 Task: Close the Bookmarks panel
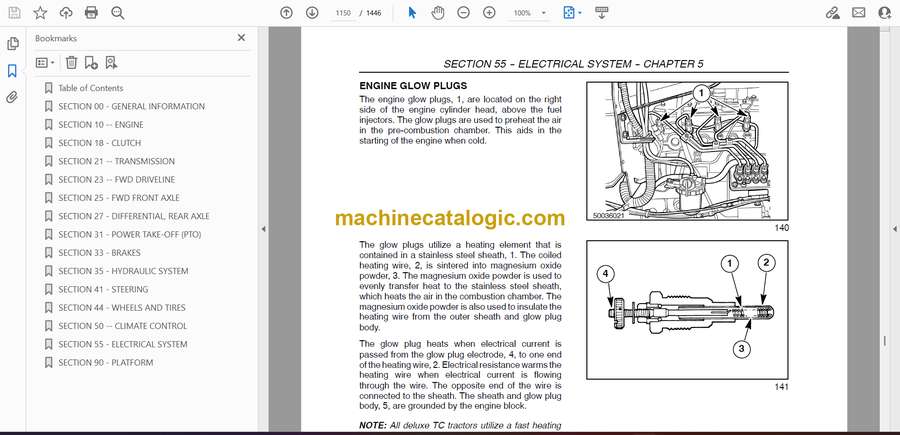[241, 38]
